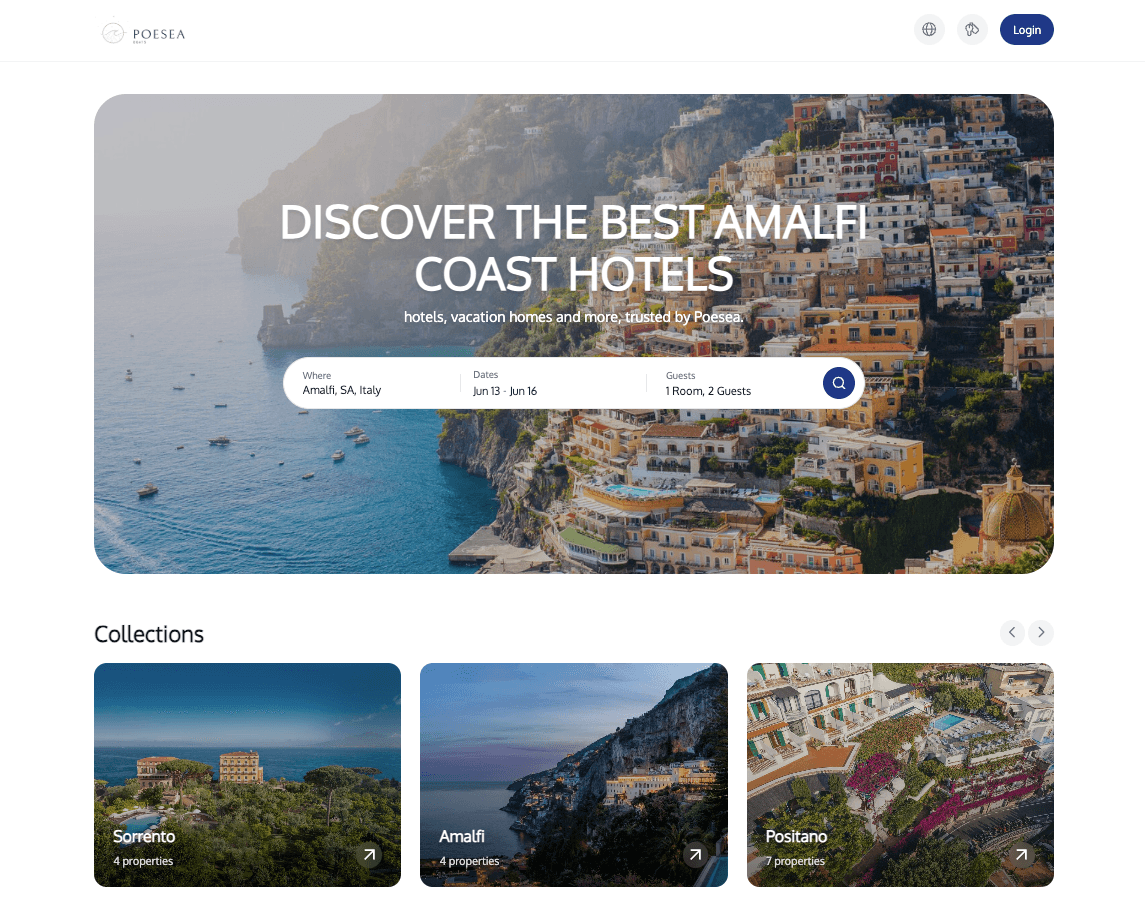Viewport: 1145px width, 912px height.
Task: Open the Positano collection card image
Action: click(x=900, y=775)
